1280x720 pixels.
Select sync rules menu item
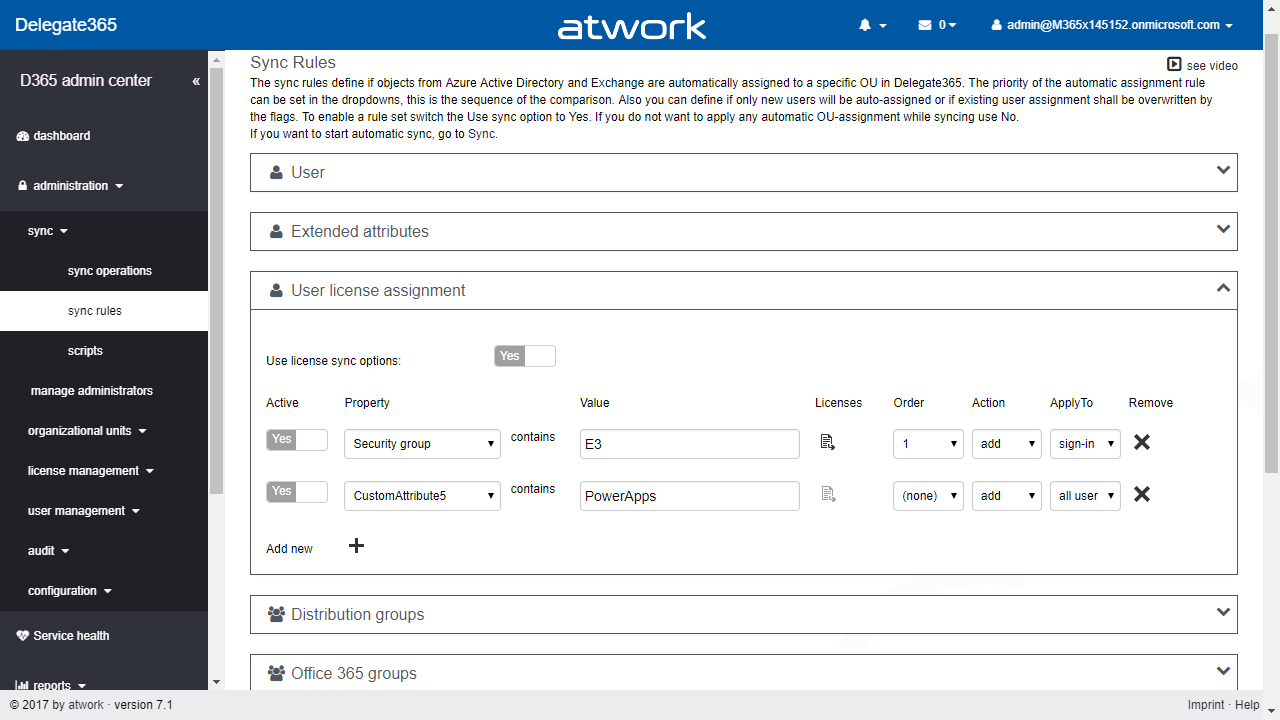pyautogui.click(x=104, y=311)
